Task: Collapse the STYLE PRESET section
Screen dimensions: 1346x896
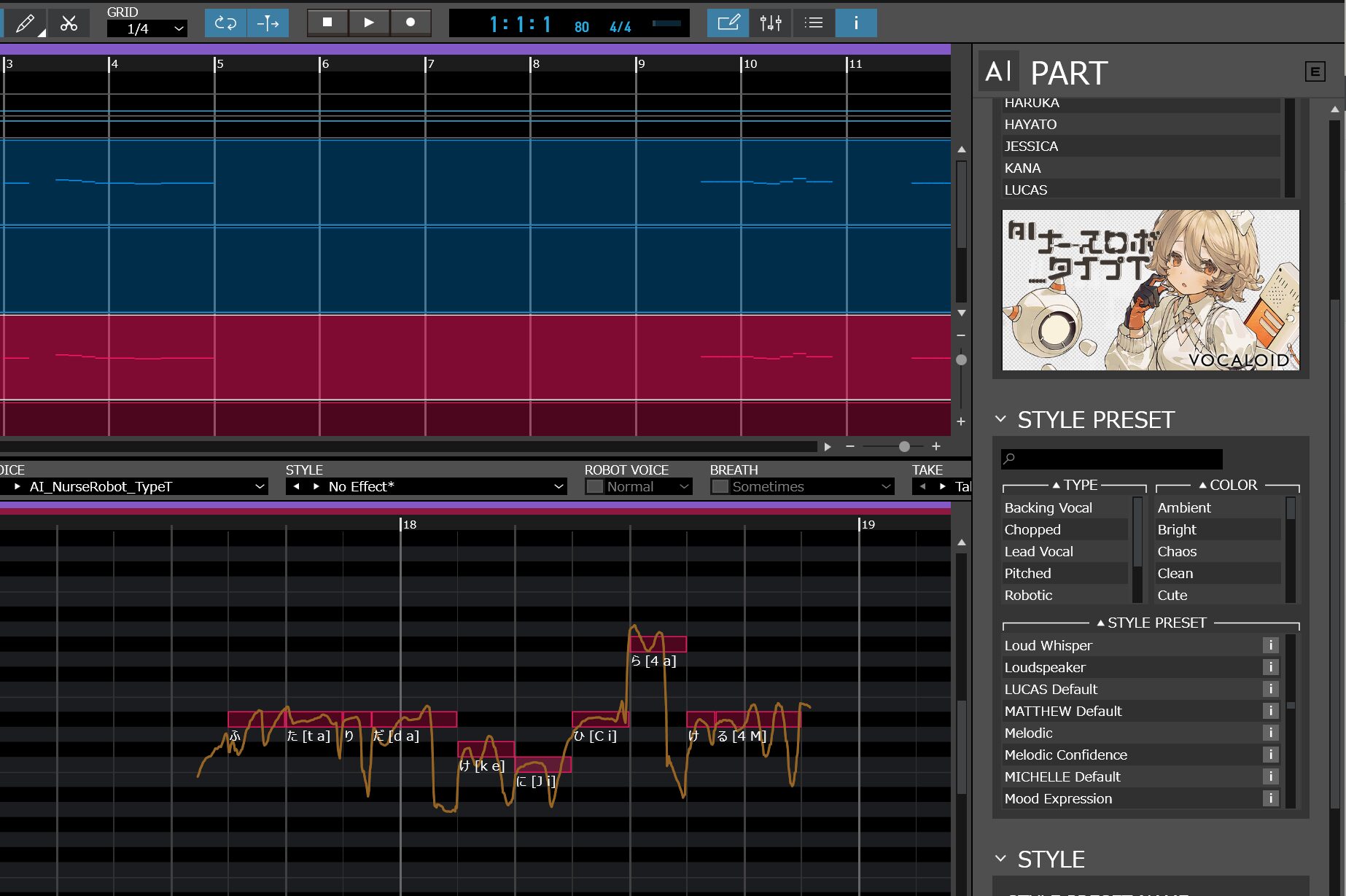Action: click(1001, 419)
